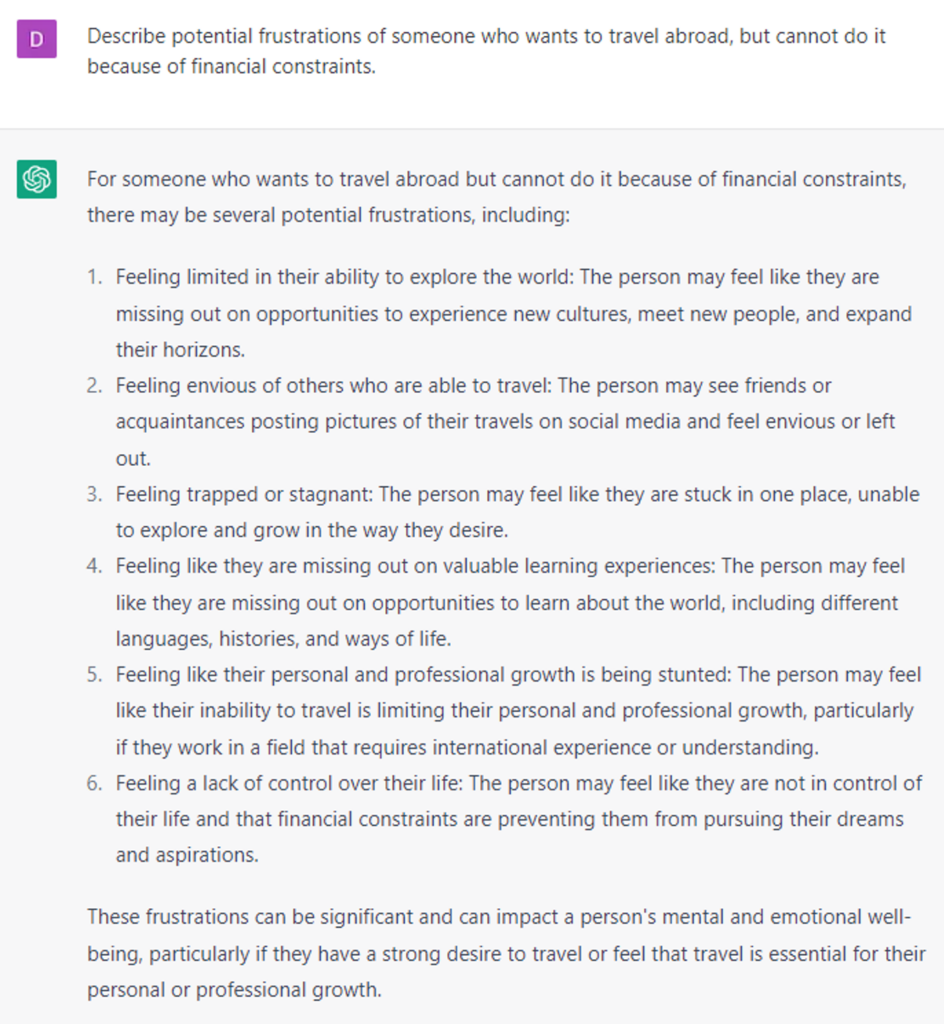Click the list number "2."

click(94, 385)
